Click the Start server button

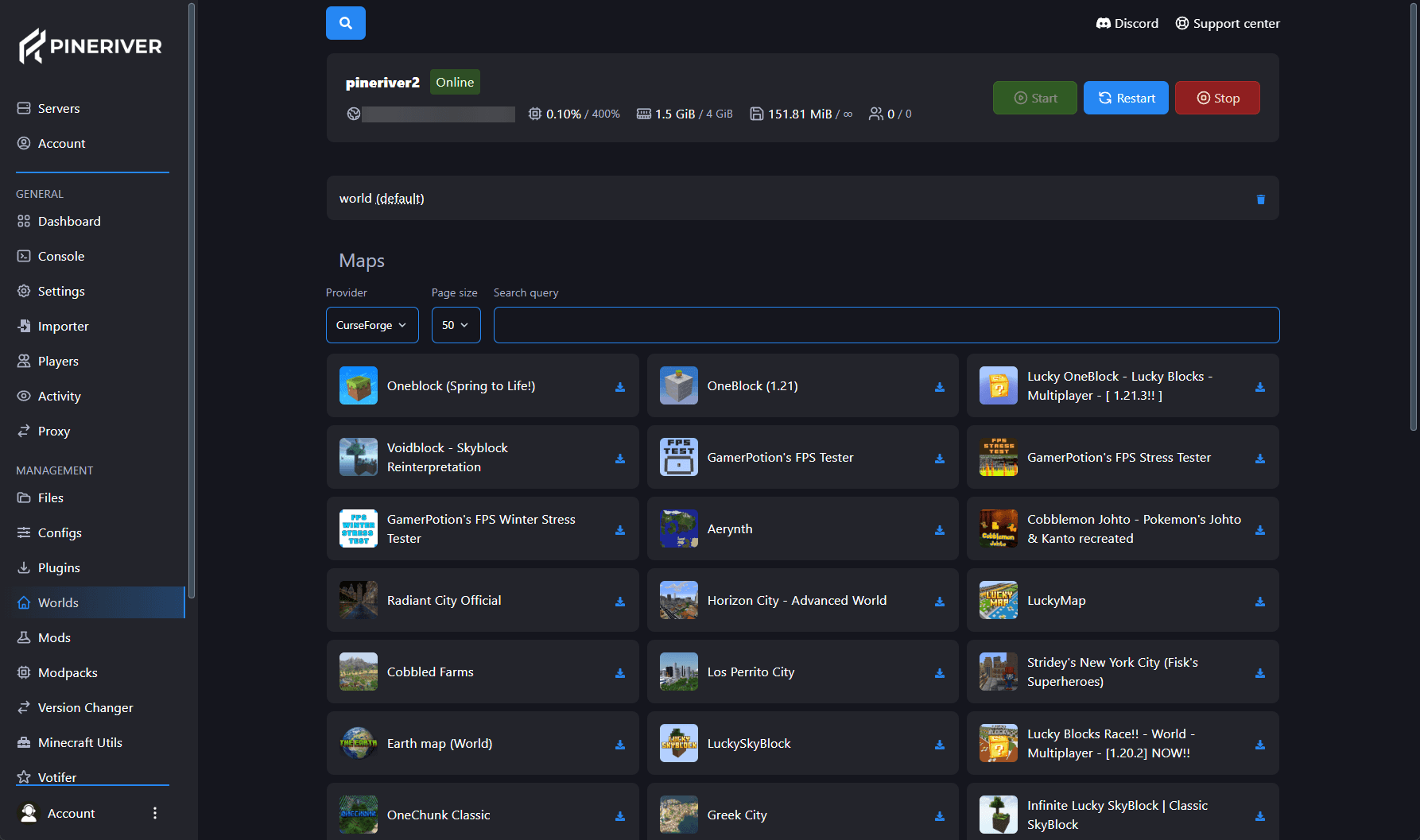pos(1035,98)
